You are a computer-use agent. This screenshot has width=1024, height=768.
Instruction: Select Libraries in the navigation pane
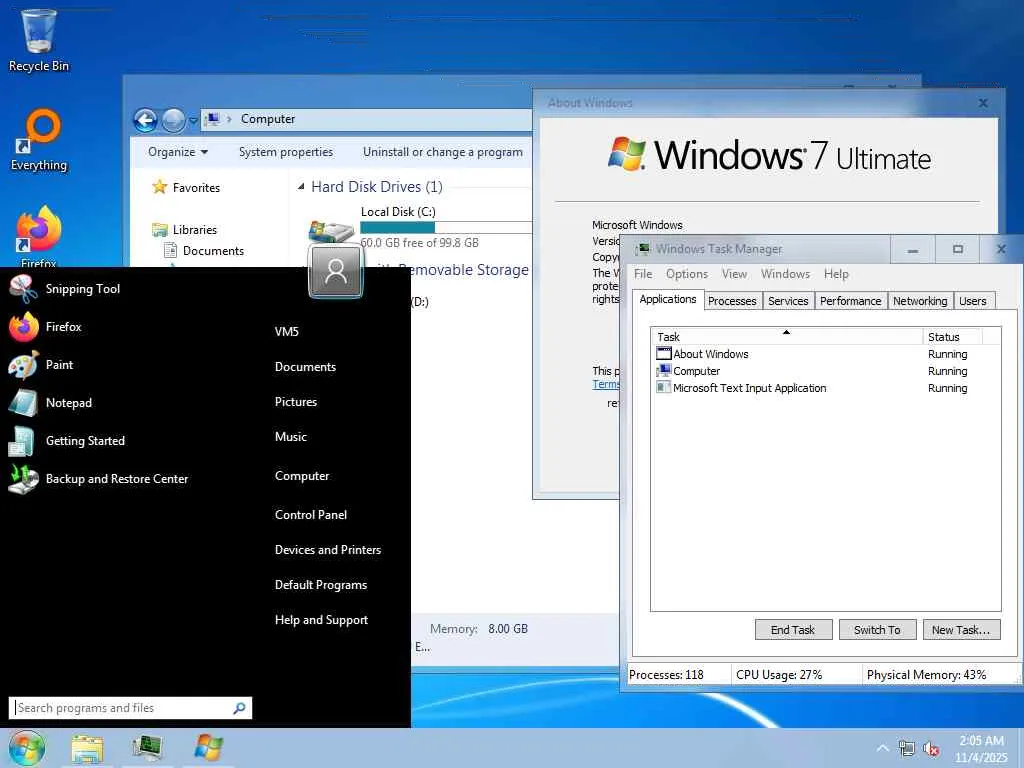tap(195, 229)
